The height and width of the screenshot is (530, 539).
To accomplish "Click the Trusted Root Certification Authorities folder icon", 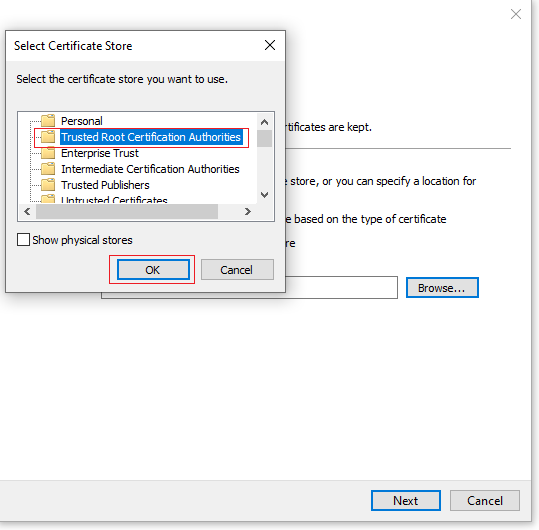I will 48,137.
